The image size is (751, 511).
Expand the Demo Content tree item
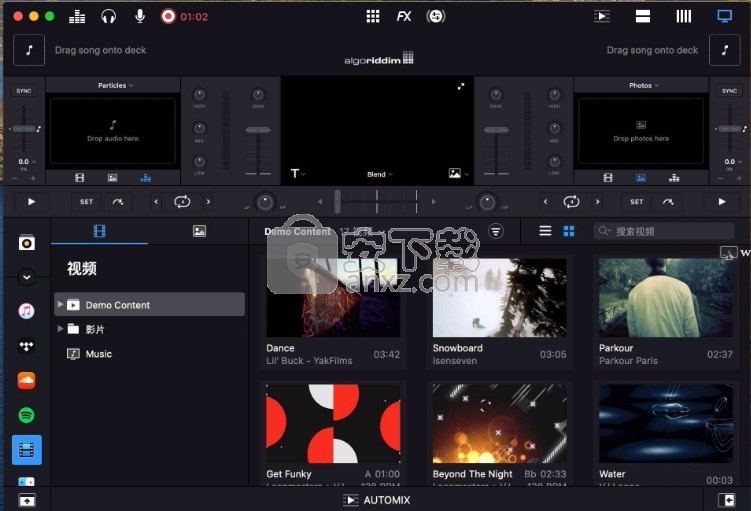tap(60, 304)
